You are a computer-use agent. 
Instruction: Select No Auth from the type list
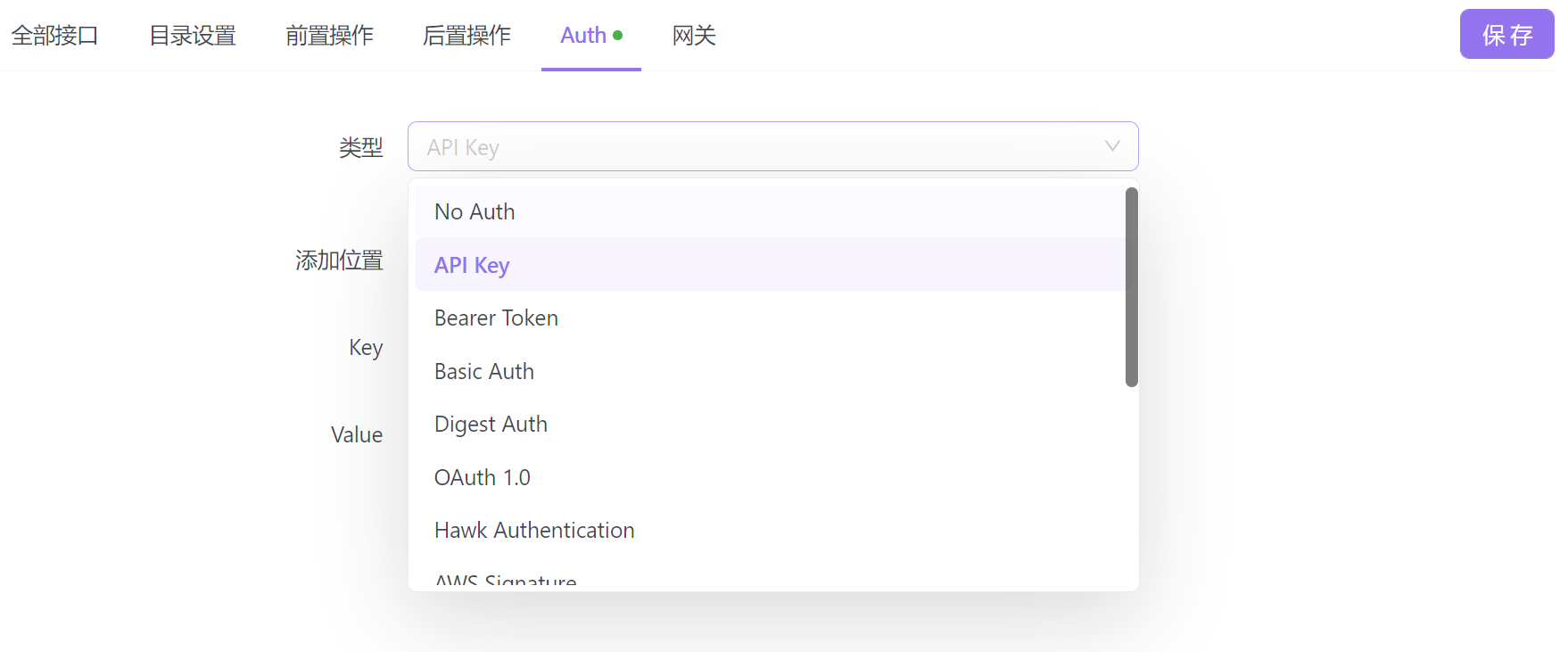[x=475, y=212]
